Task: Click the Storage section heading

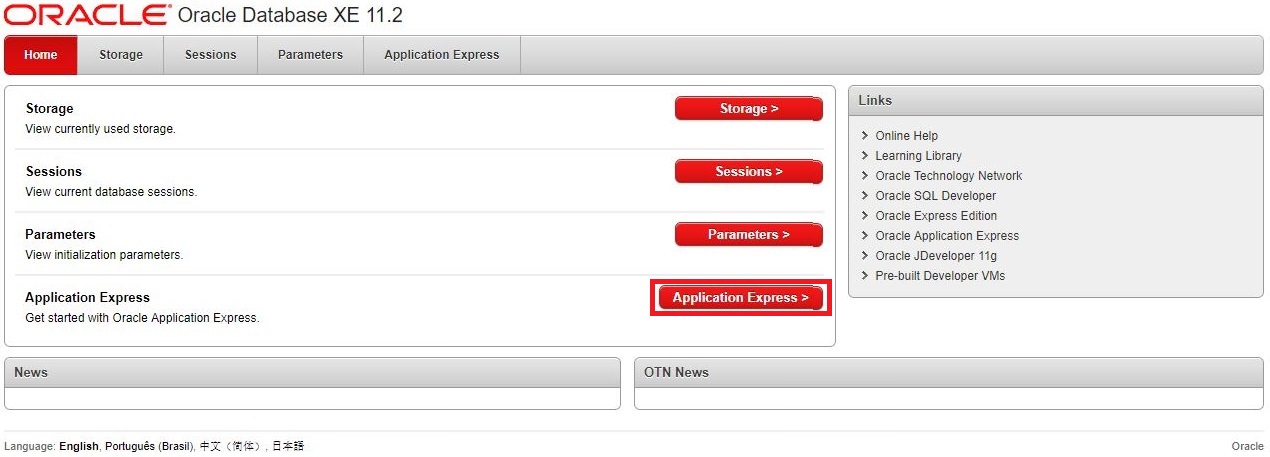Action: coord(50,108)
